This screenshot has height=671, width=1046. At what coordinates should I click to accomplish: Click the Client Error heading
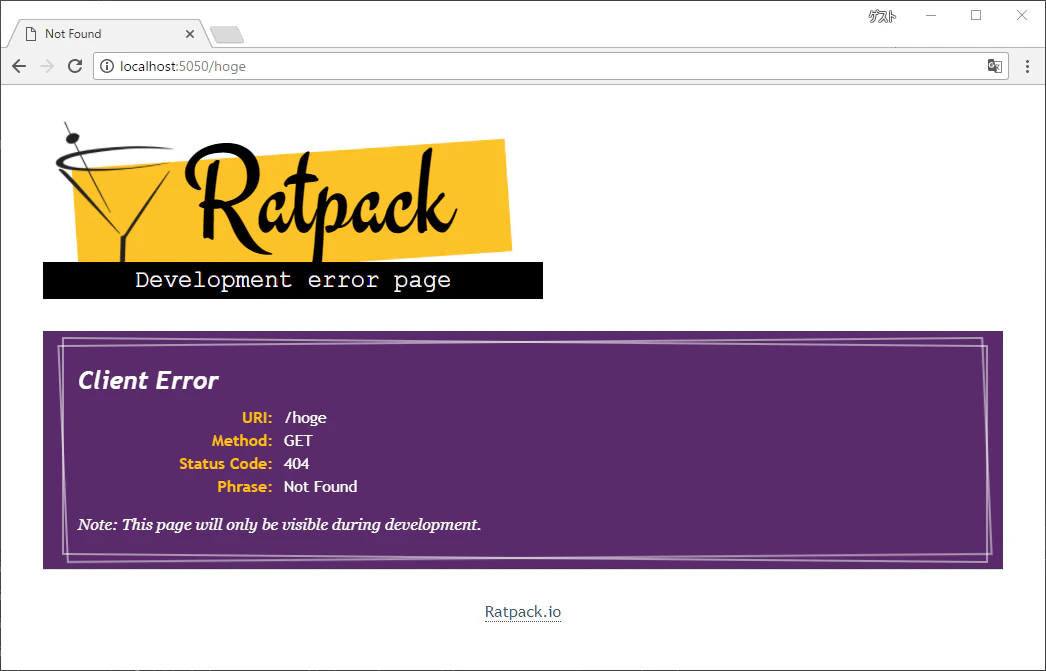coord(148,380)
